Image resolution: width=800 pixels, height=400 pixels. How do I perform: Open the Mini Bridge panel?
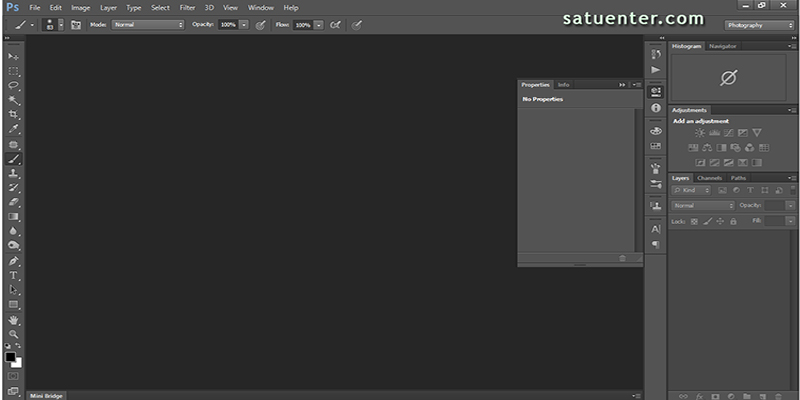click(44, 395)
